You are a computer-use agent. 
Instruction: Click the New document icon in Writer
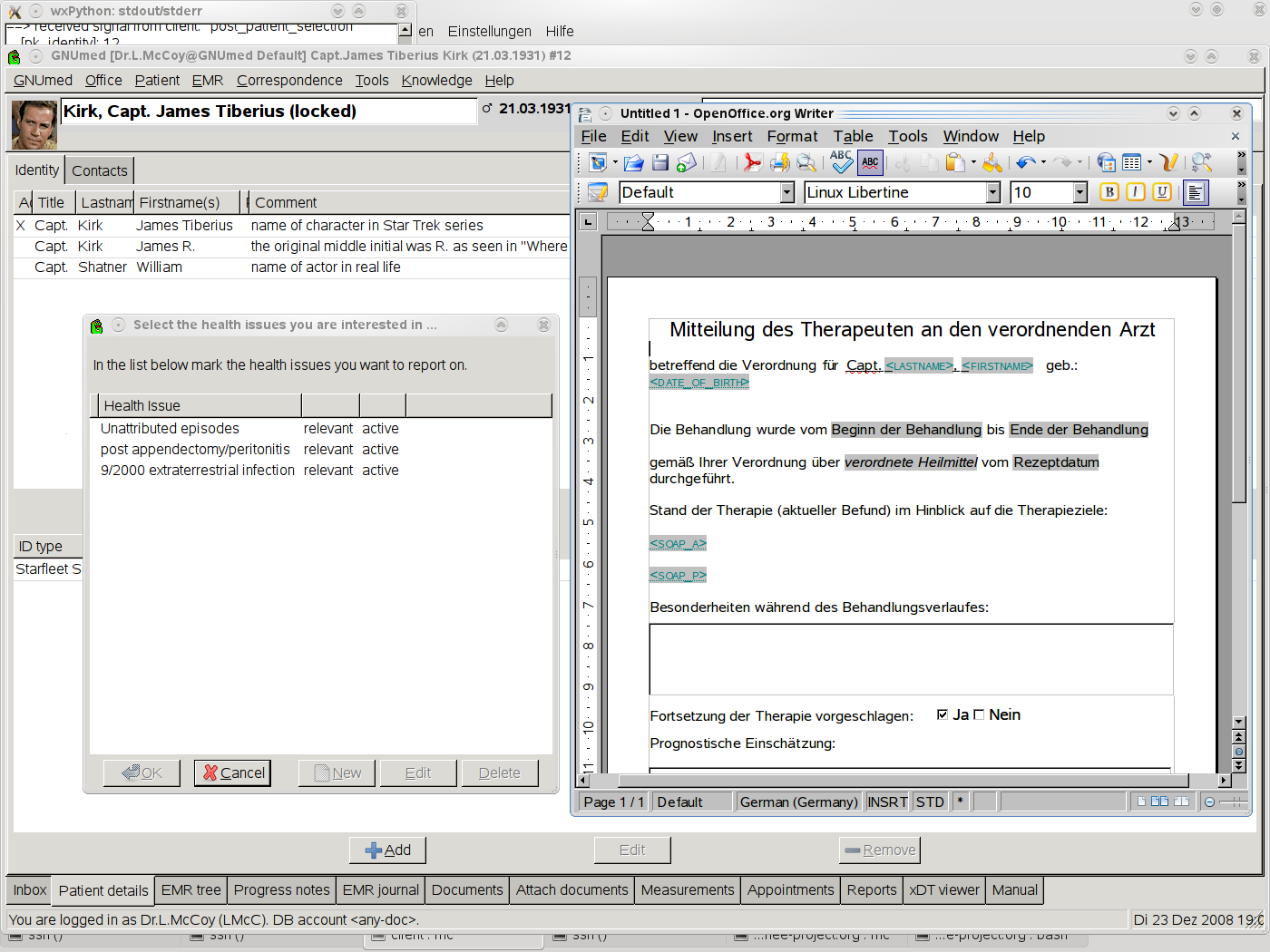pyautogui.click(x=598, y=162)
